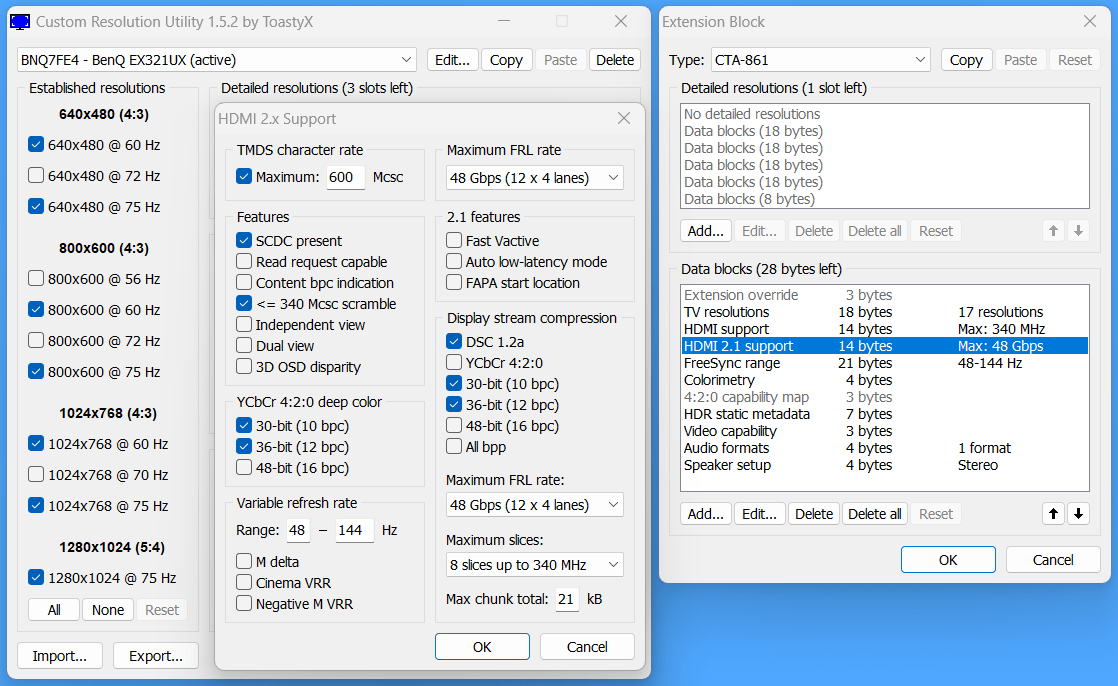Image resolution: width=1118 pixels, height=686 pixels.
Task: Move selected data block up
Action: (x=1053, y=513)
